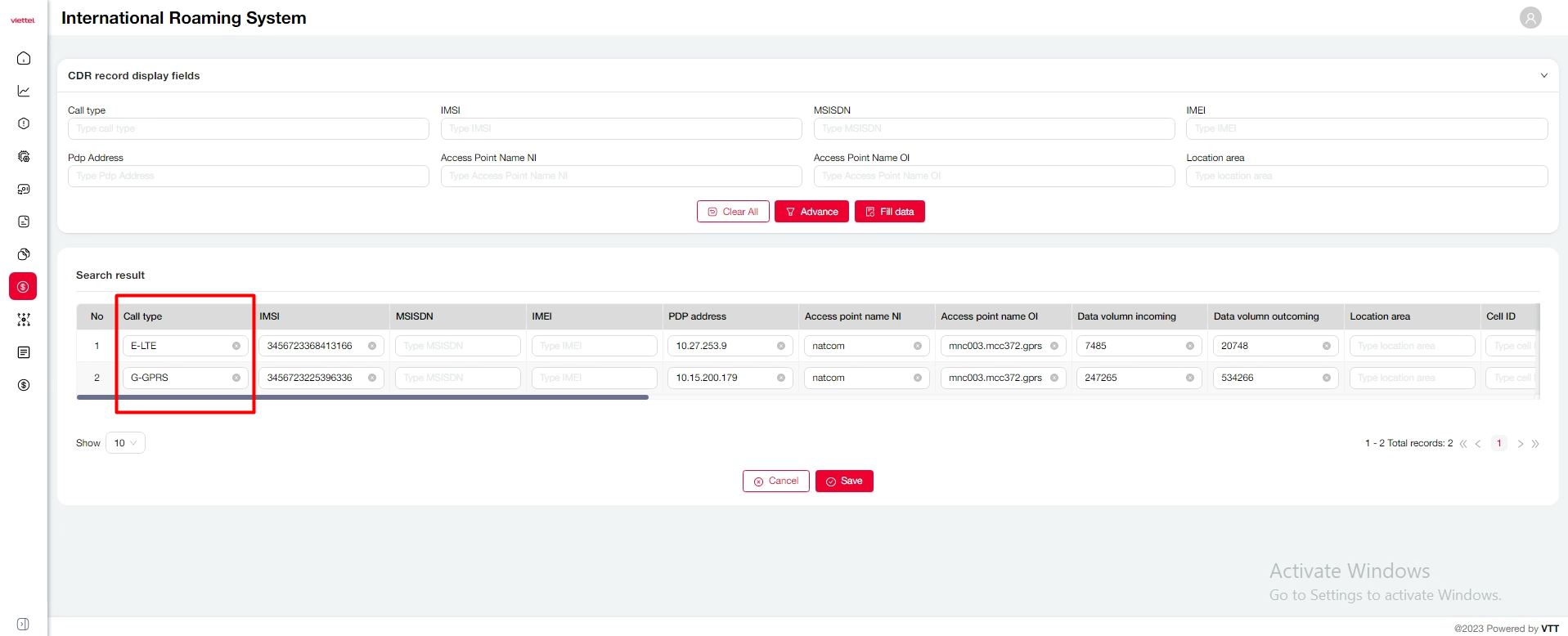This screenshot has width=1568, height=636.
Task: Click the Advance filter button
Action: 811,212
